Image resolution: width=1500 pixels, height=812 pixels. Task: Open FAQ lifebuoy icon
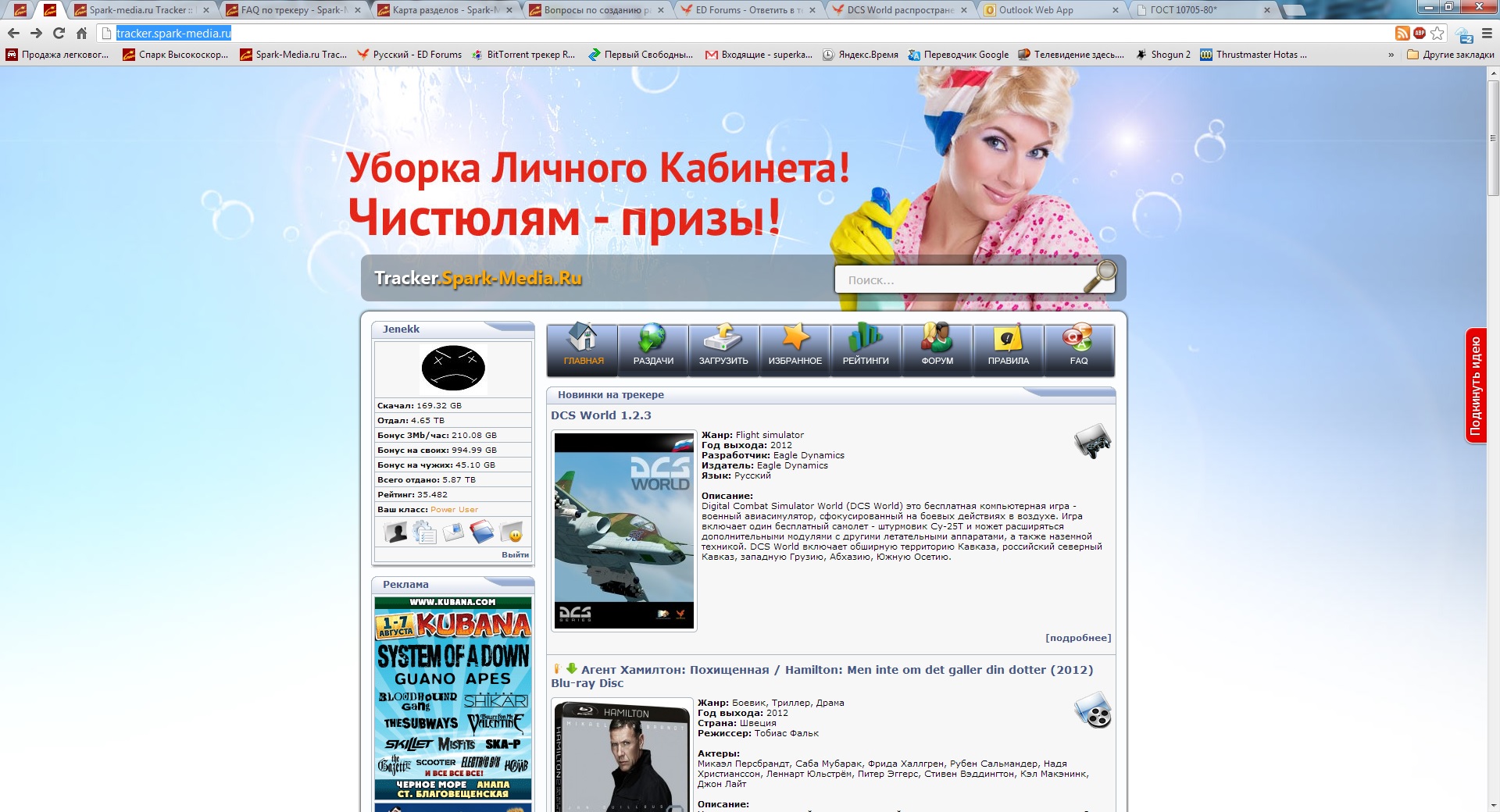[x=1078, y=338]
